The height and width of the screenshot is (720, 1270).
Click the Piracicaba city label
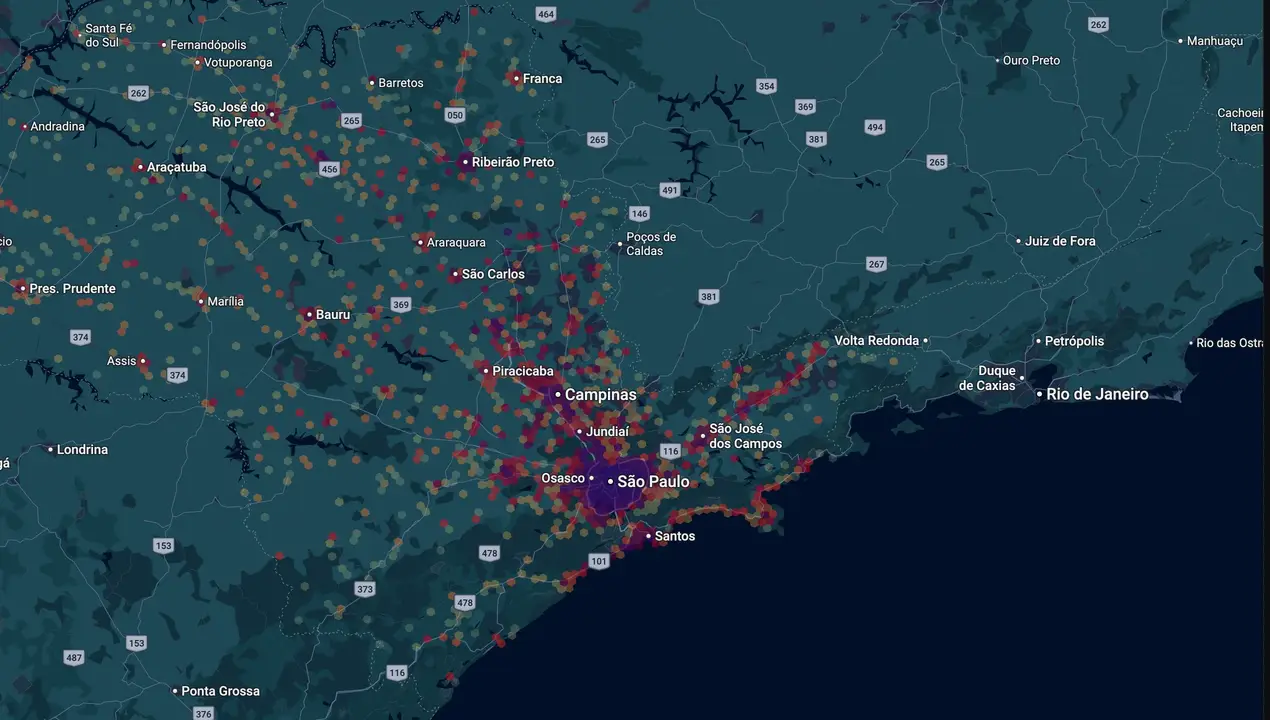523,371
